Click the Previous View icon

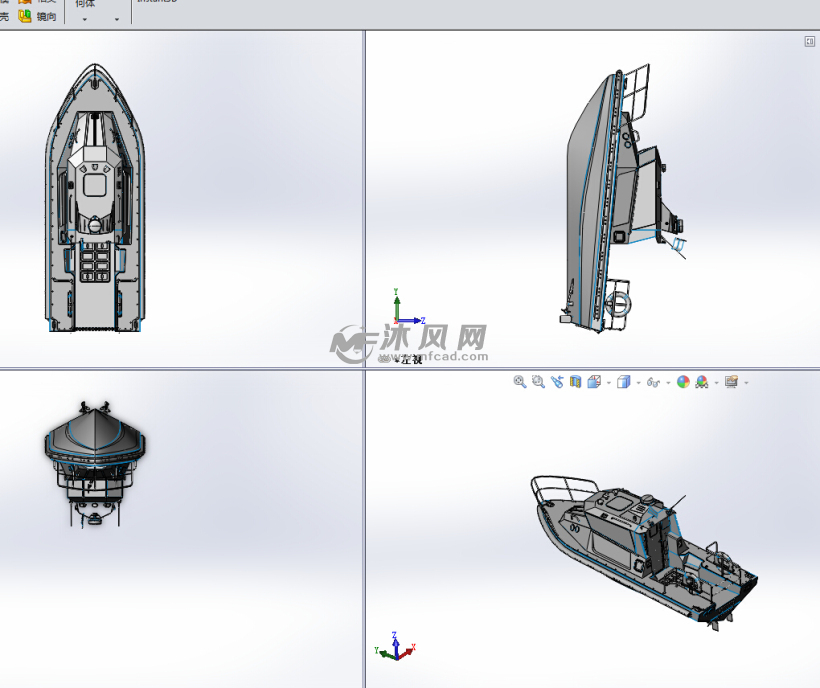[557, 382]
